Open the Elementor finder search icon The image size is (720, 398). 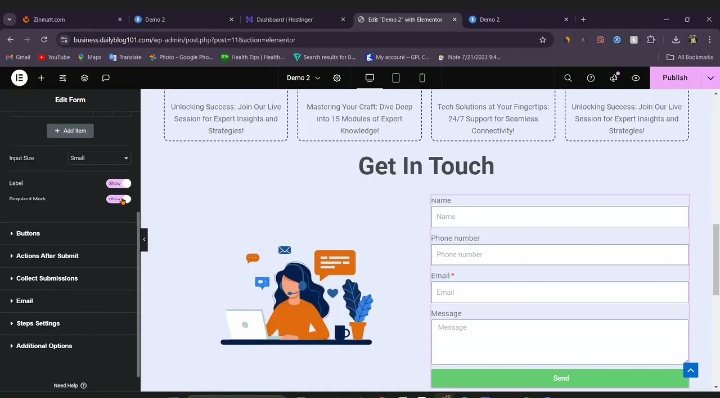568,78
